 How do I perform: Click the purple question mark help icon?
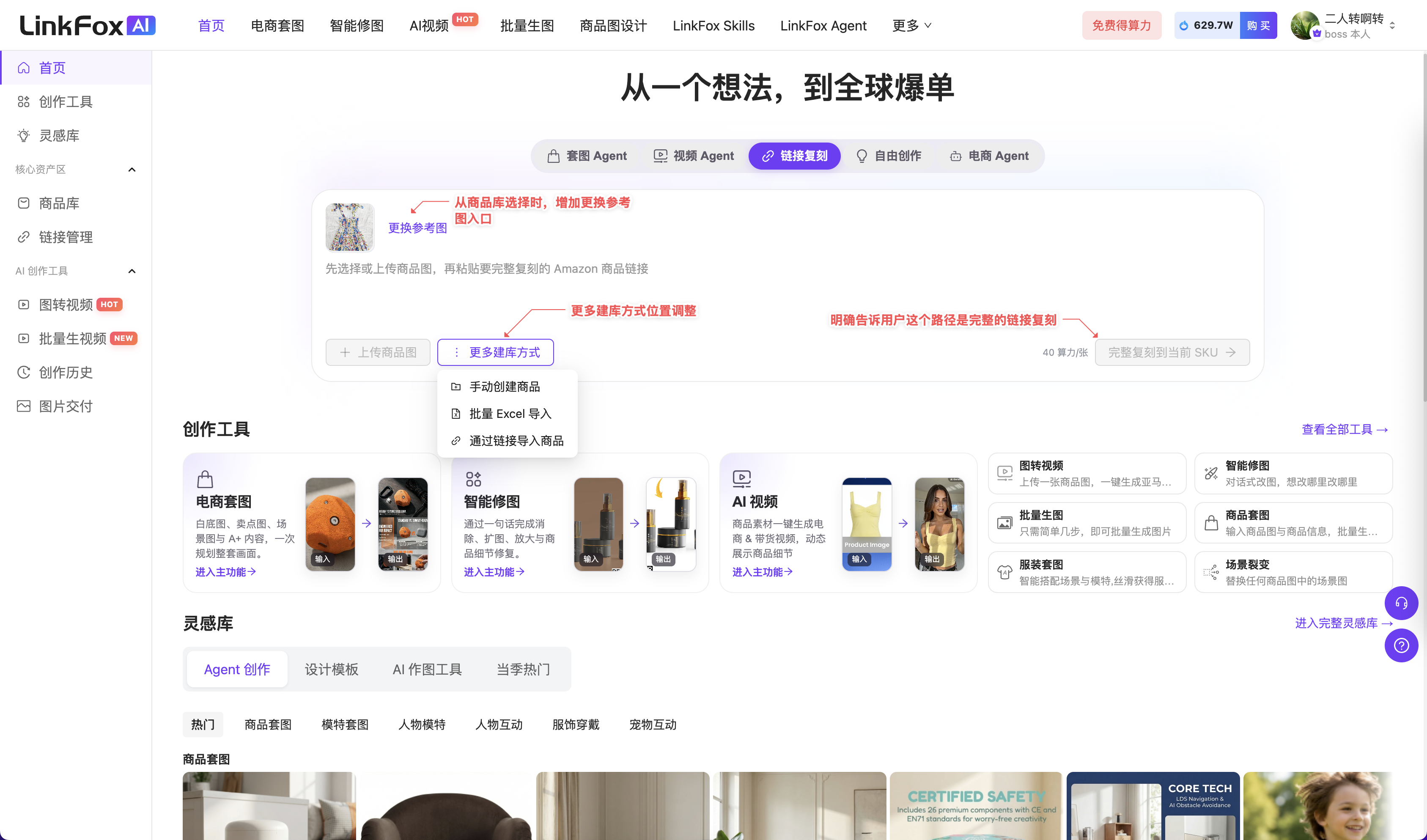(x=1401, y=645)
